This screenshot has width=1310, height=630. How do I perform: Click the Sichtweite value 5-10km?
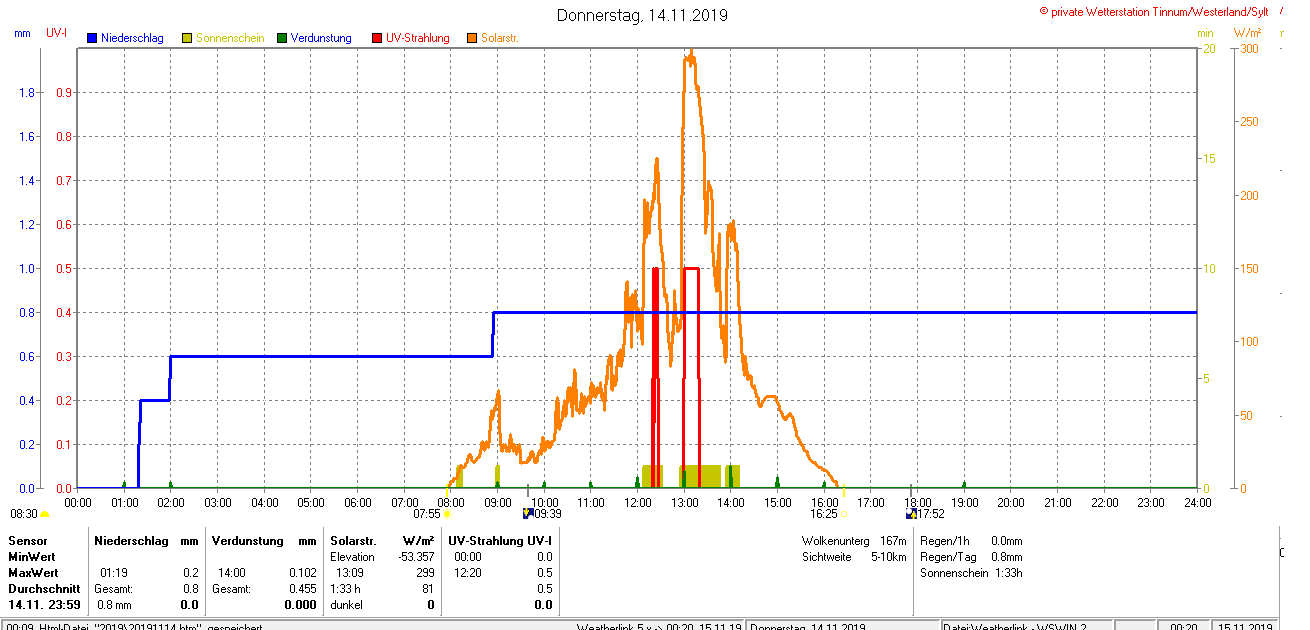pyautogui.click(x=889, y=556)
